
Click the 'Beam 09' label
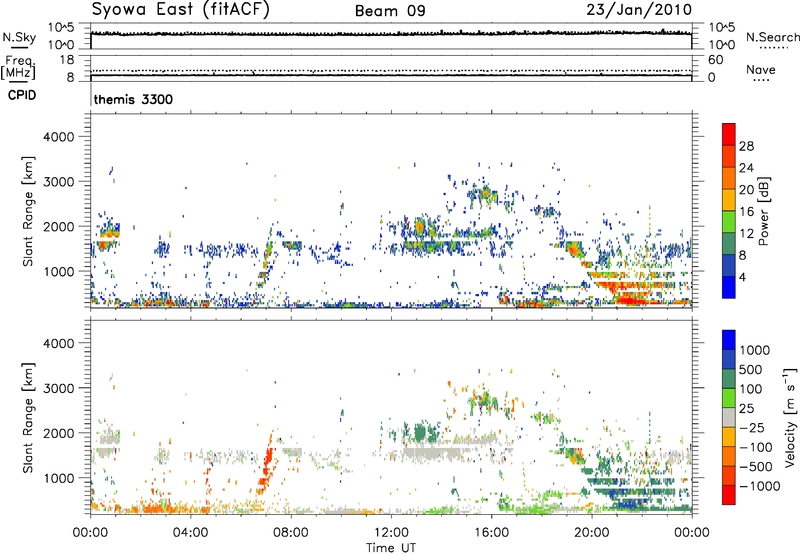tap(390, 11)
